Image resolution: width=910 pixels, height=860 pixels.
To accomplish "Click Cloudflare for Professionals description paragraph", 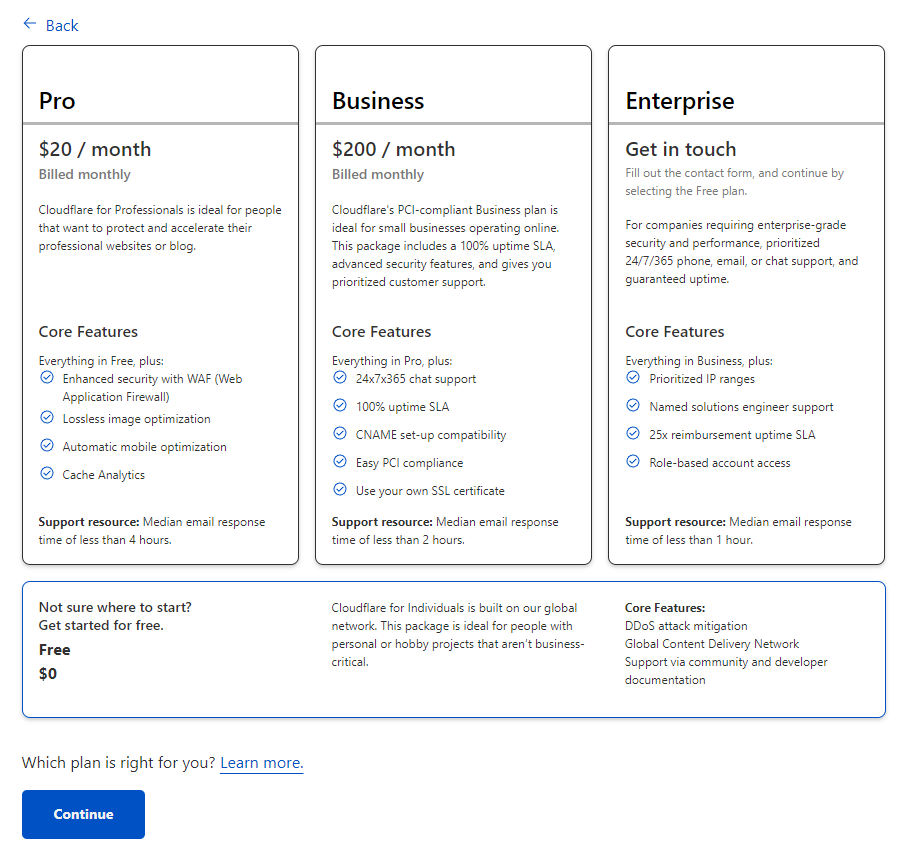I will click(160, 227).
